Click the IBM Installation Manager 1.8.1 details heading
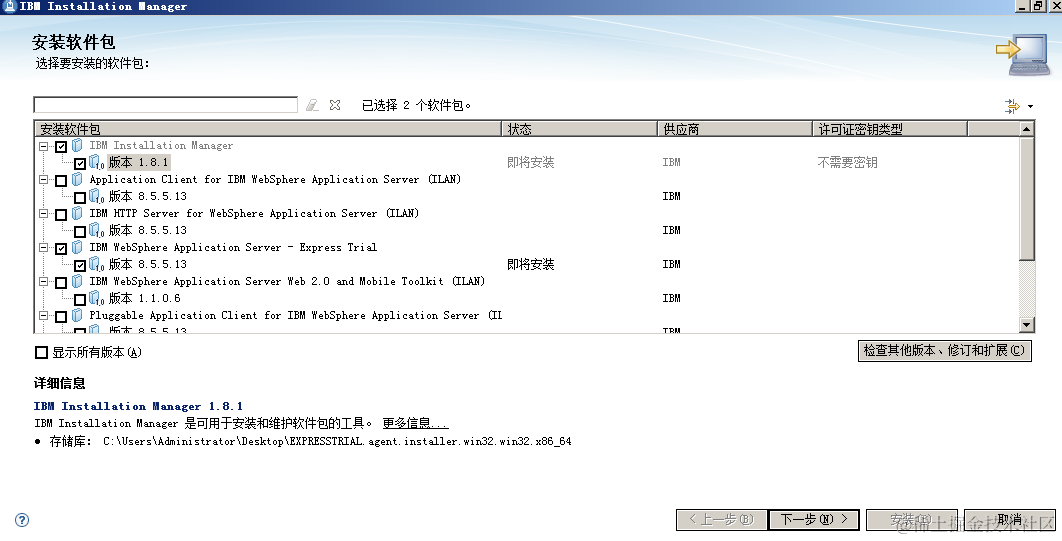1062x541 pixels. click(138, 406)
